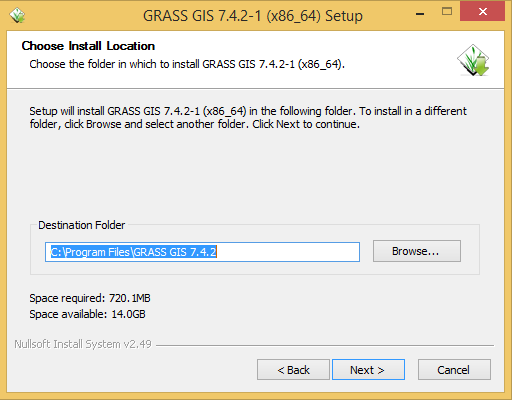Go to the previous step with Back
The image size is (512, 400).
pyautogui.click(x=293, y=370)
